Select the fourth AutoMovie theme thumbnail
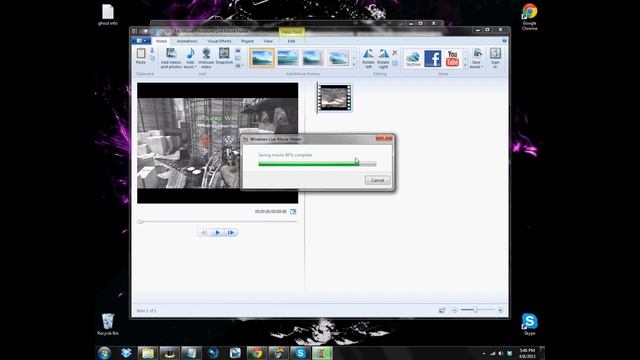 [338, 58]
